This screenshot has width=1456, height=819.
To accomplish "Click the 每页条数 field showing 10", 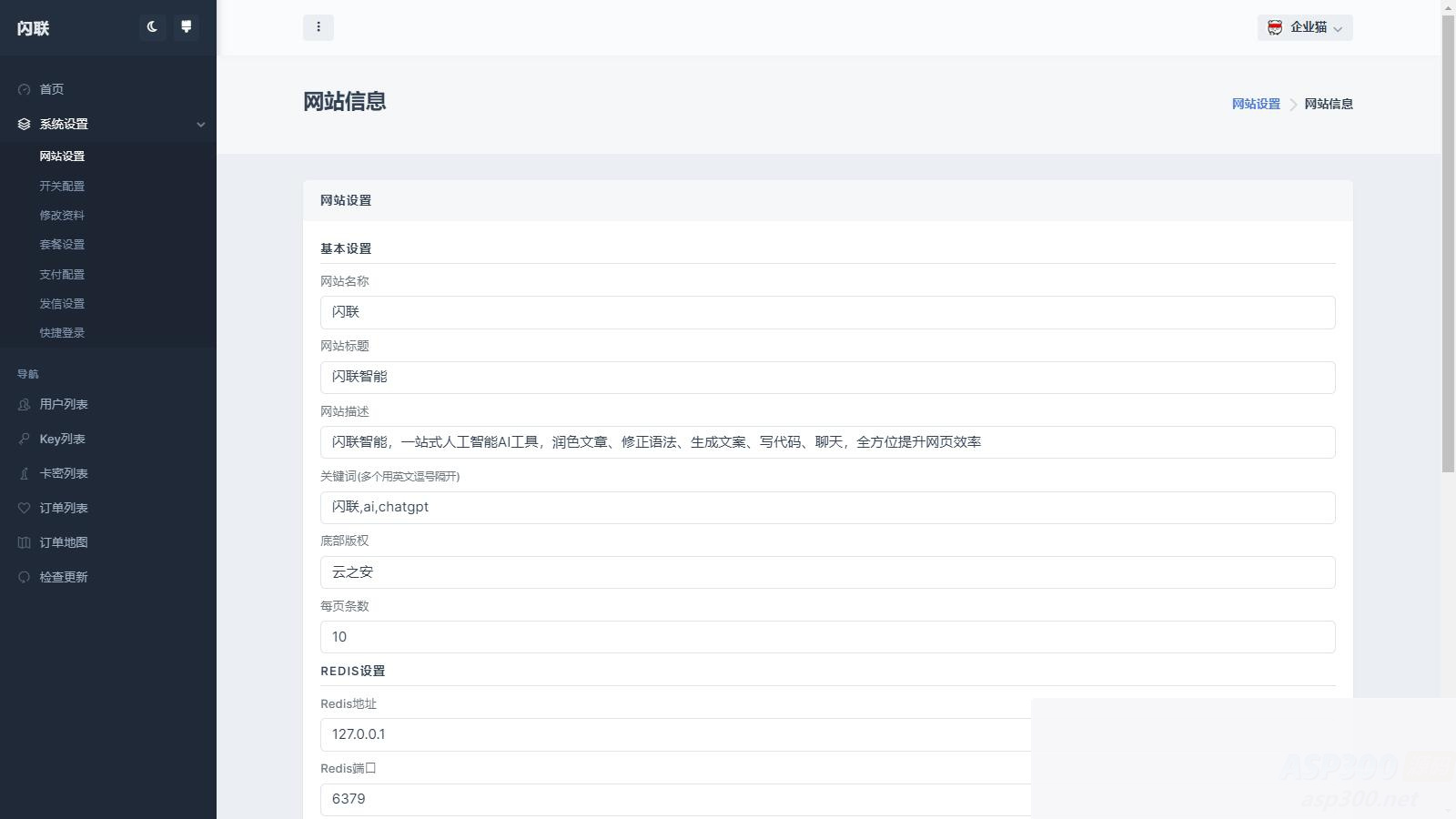I will point(826,637).
